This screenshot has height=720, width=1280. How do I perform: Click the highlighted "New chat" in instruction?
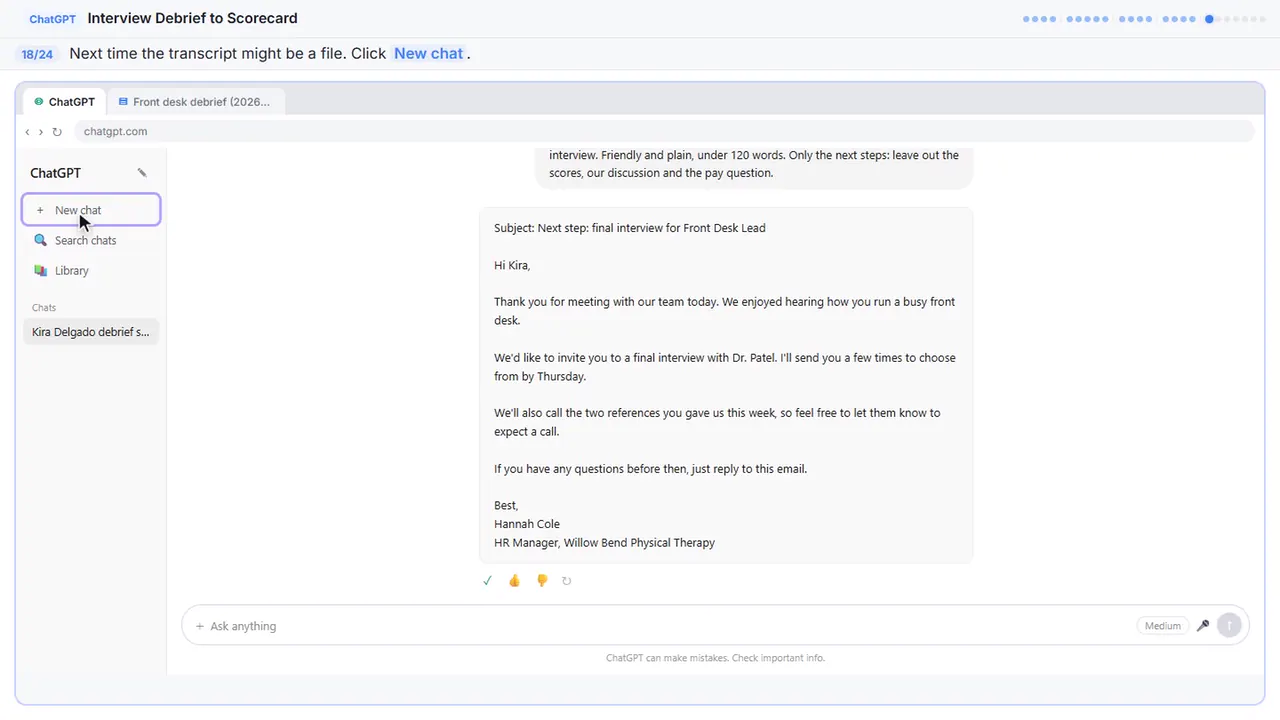(x=428, y=54)
